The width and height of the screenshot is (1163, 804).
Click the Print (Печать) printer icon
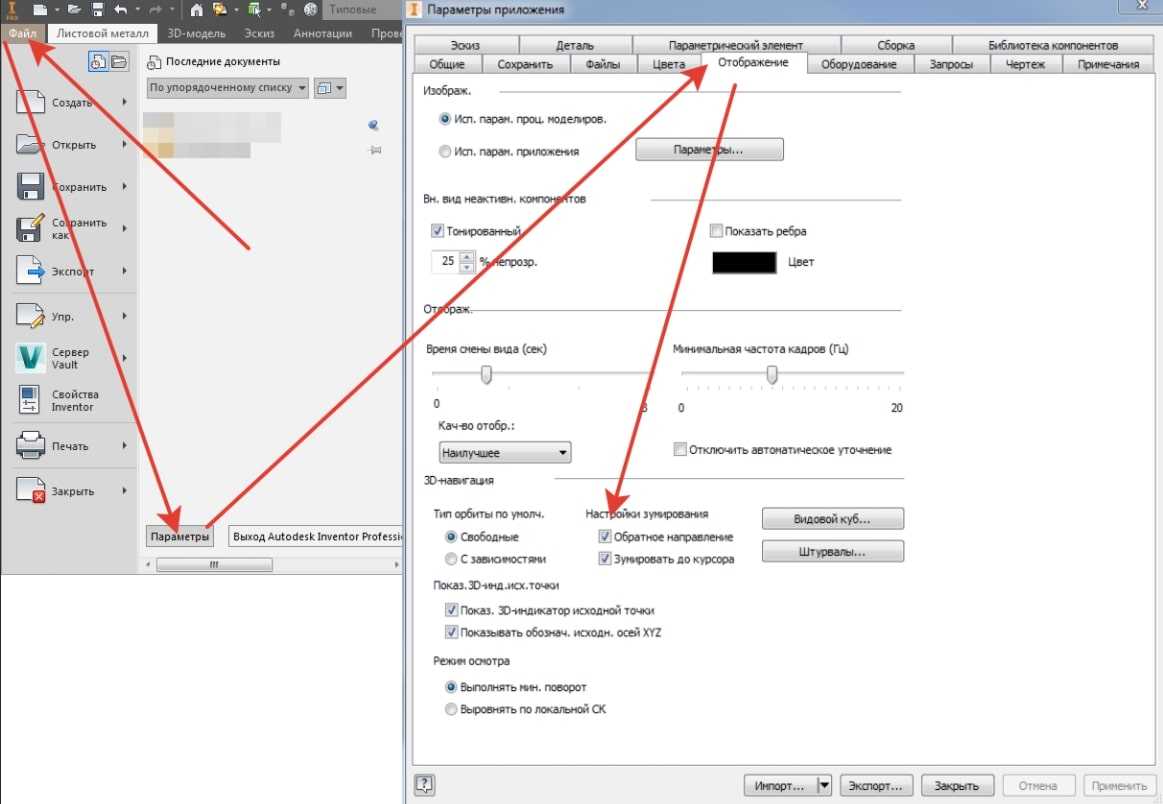31,446
